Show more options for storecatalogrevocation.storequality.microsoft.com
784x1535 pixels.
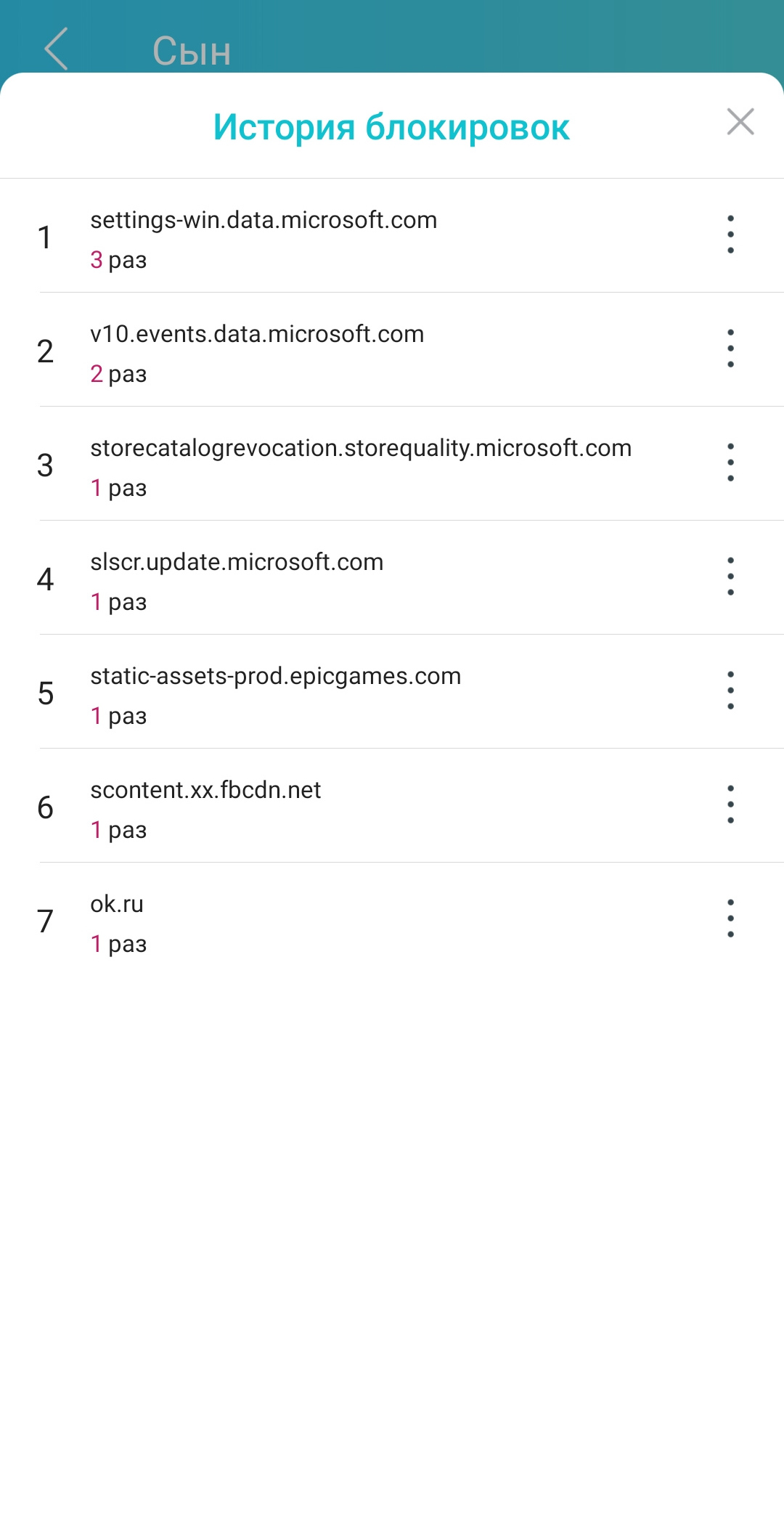point(730,463)
